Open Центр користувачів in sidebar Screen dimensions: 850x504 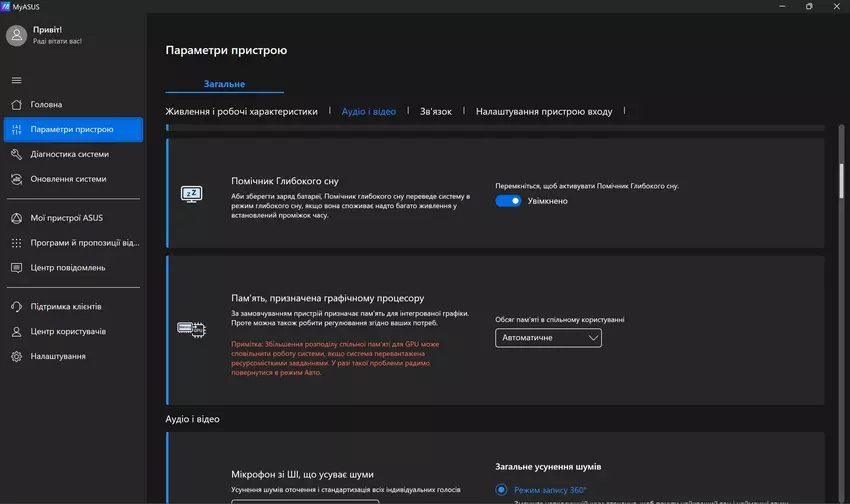tap(68, 331)
